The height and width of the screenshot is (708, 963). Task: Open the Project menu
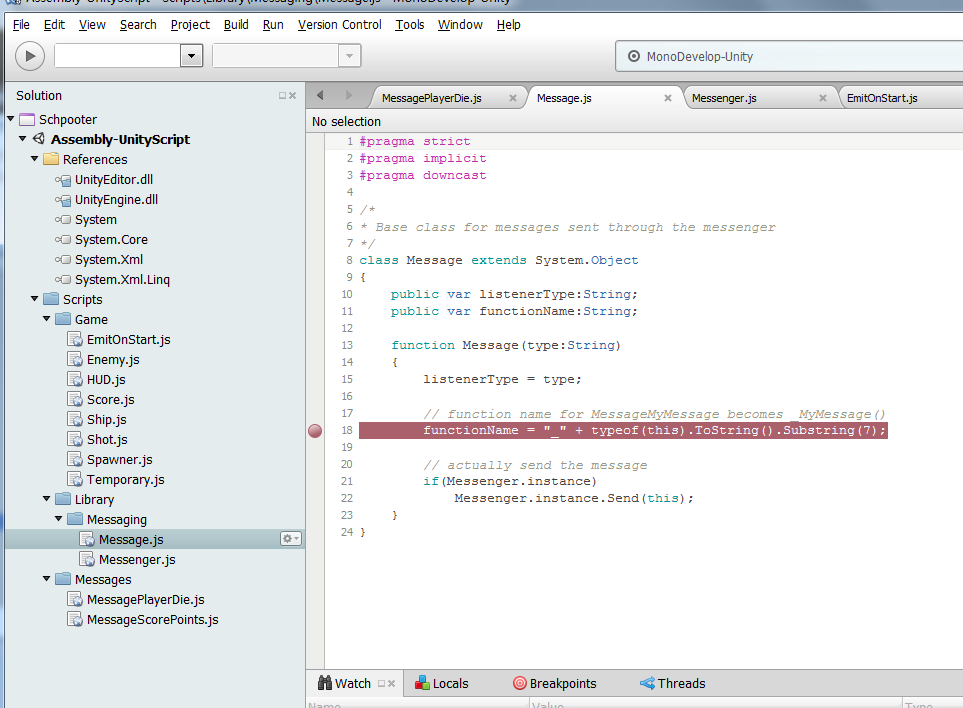pyautogui.click(x=190, y=25)
